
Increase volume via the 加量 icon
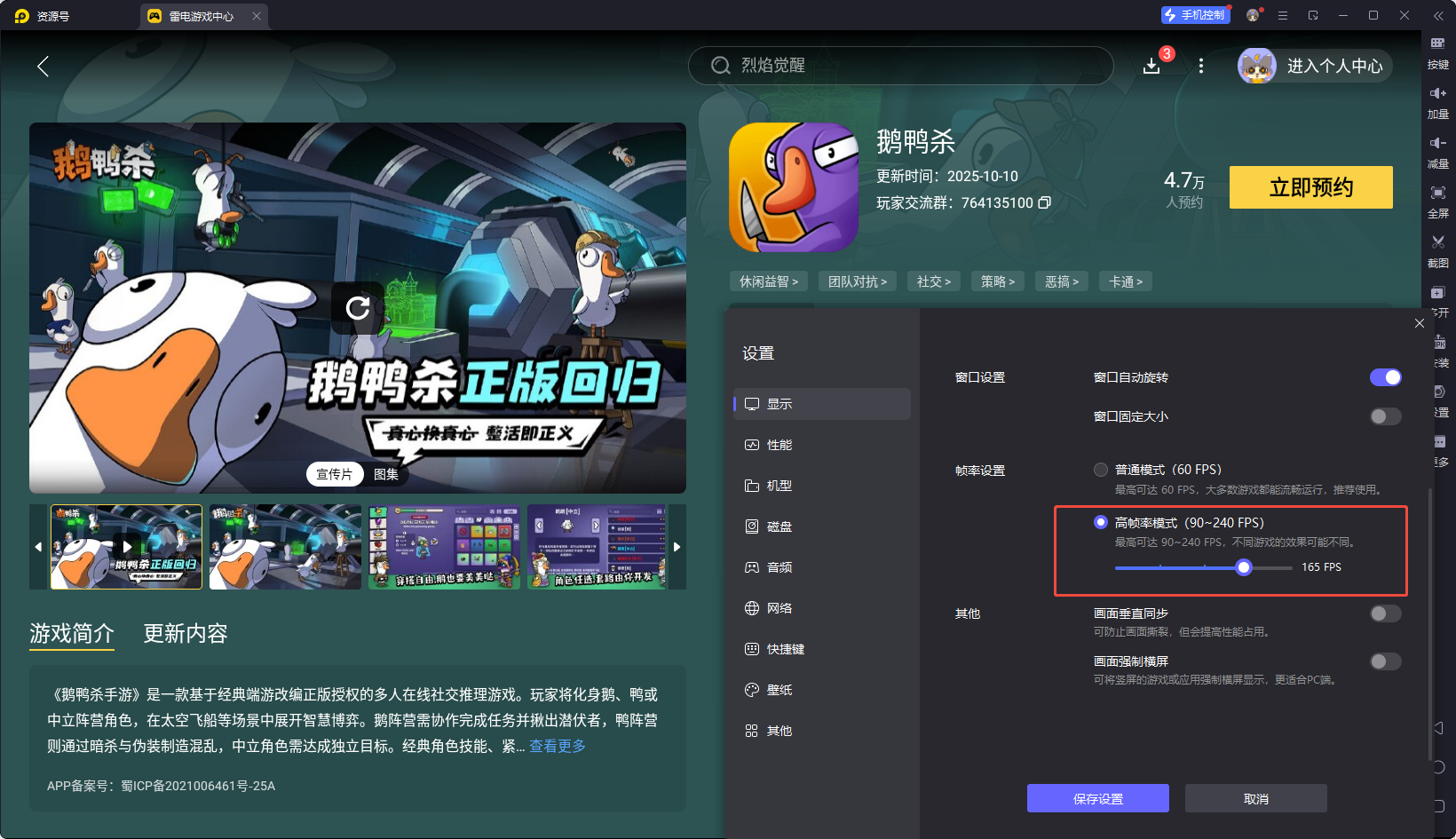click(x=1439, y=102)
